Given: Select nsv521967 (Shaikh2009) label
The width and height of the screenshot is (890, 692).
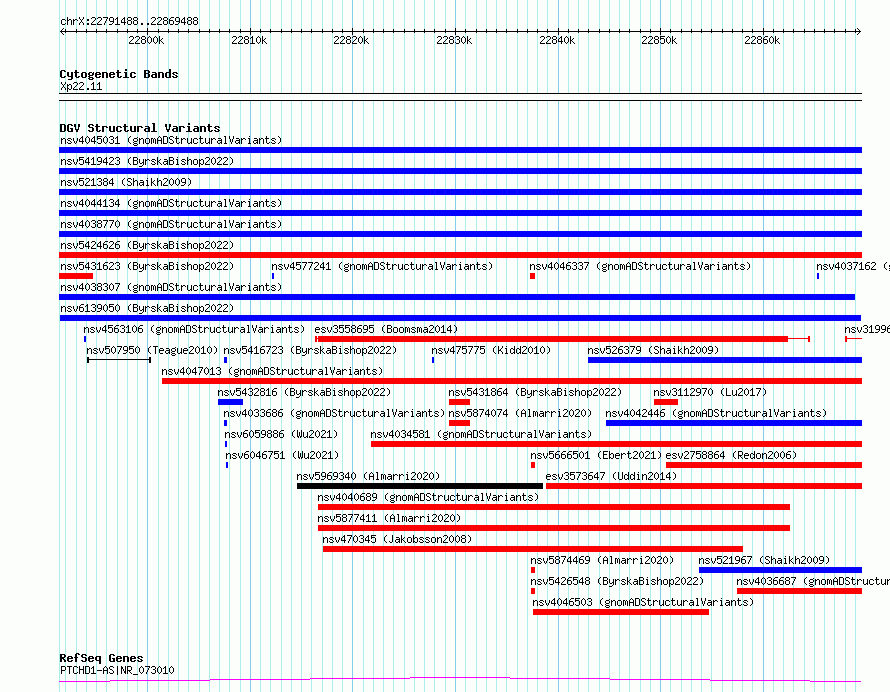Looking at the screenshot, I should tap(764, 560).
